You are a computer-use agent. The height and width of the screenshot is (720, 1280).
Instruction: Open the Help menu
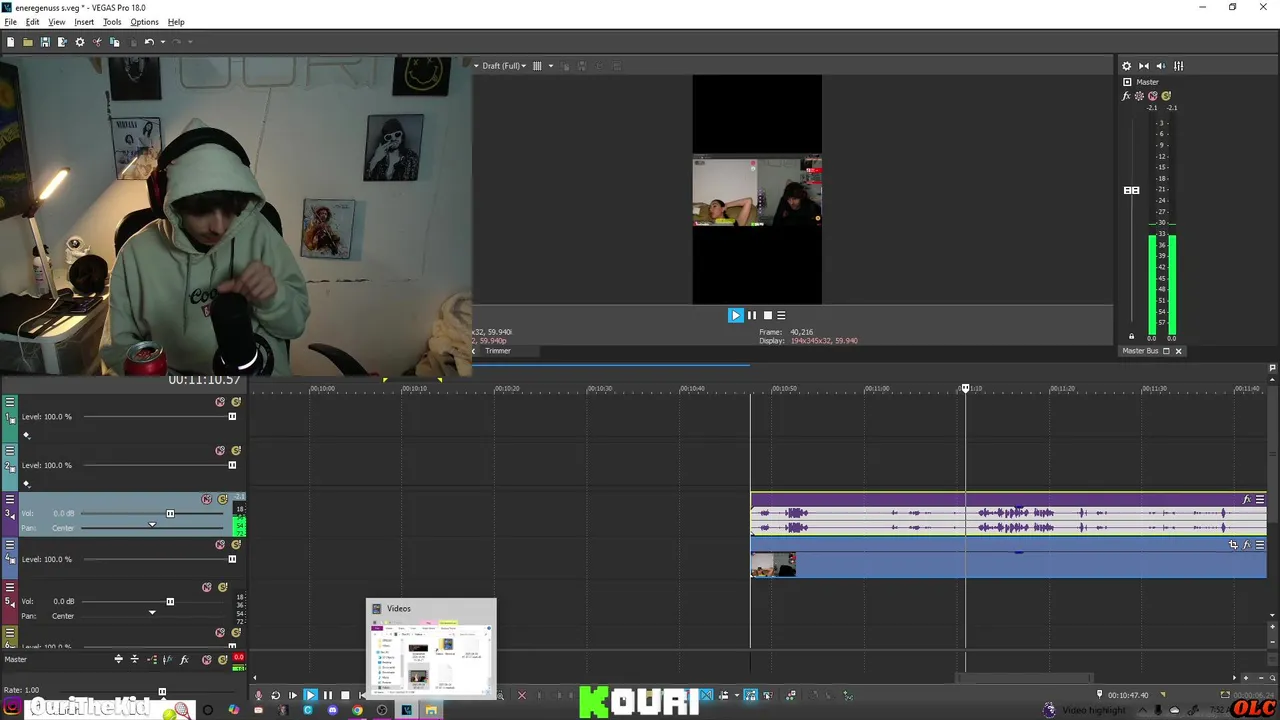tap(176, 22)
